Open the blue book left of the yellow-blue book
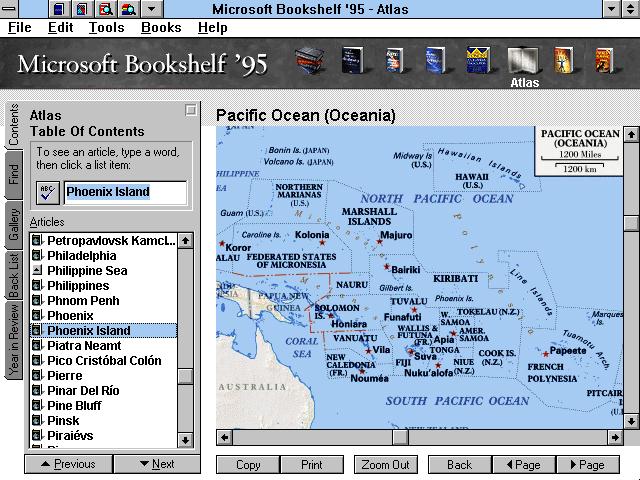Screen dimensions: 640x480 (x=436, y=60)
